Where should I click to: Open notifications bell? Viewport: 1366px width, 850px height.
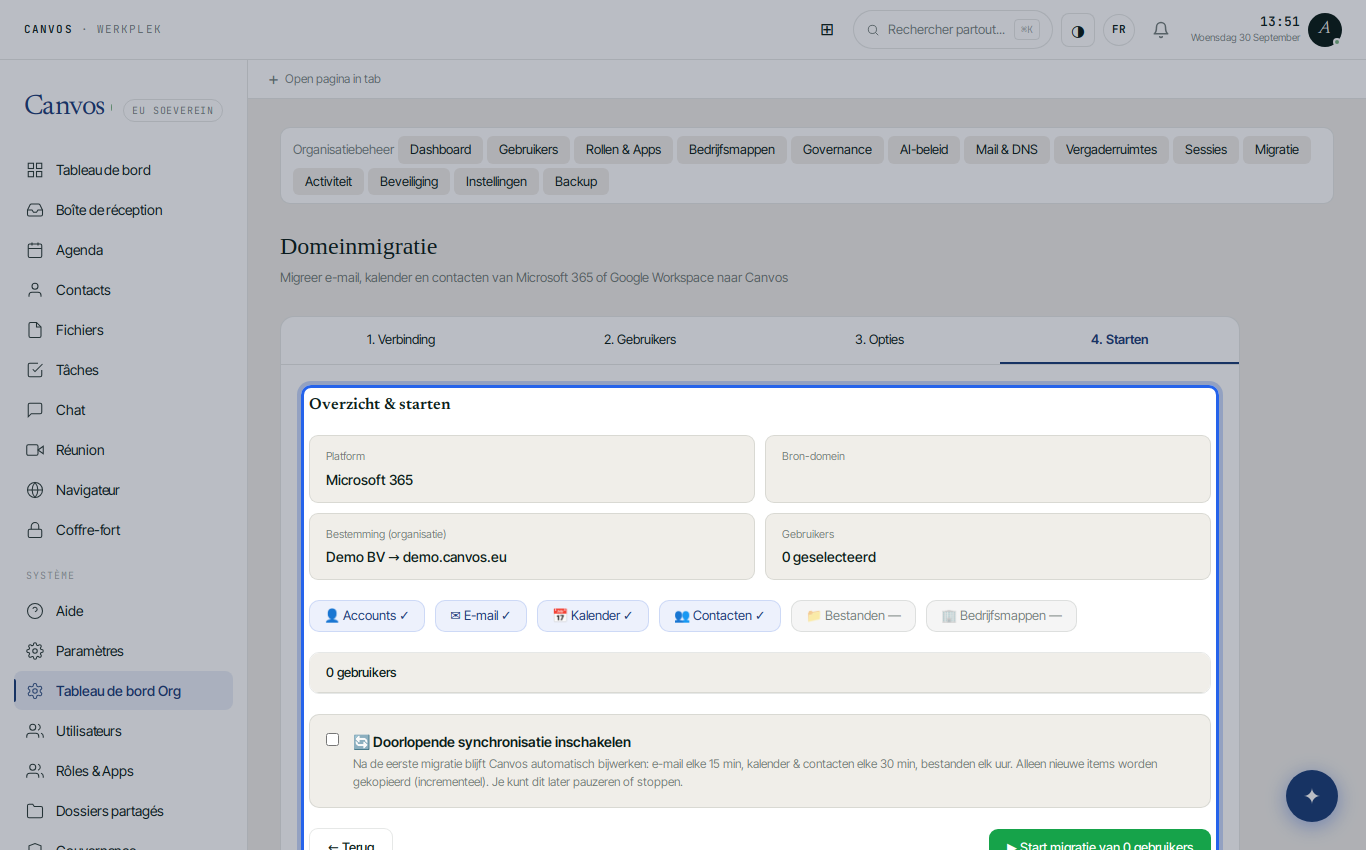tap(1161, 30)
